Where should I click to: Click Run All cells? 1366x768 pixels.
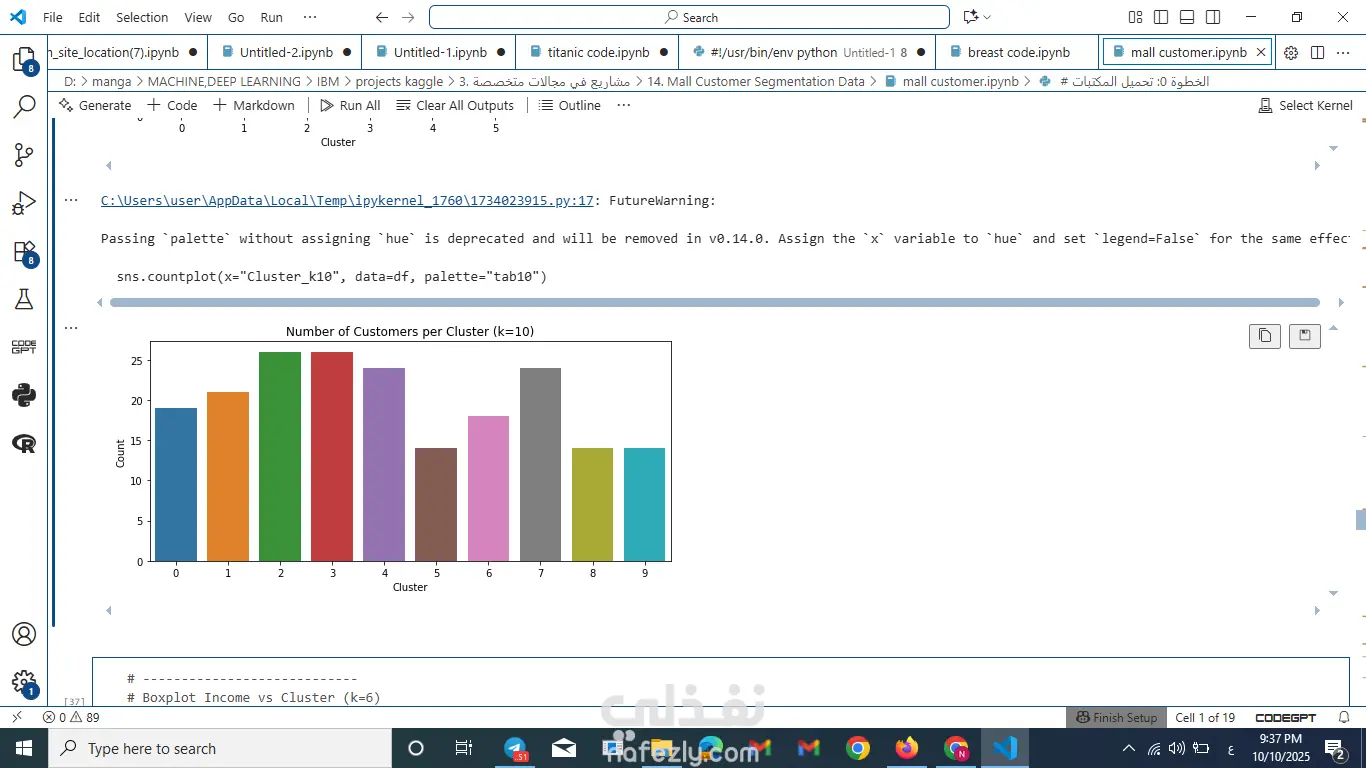click(350, 105)
